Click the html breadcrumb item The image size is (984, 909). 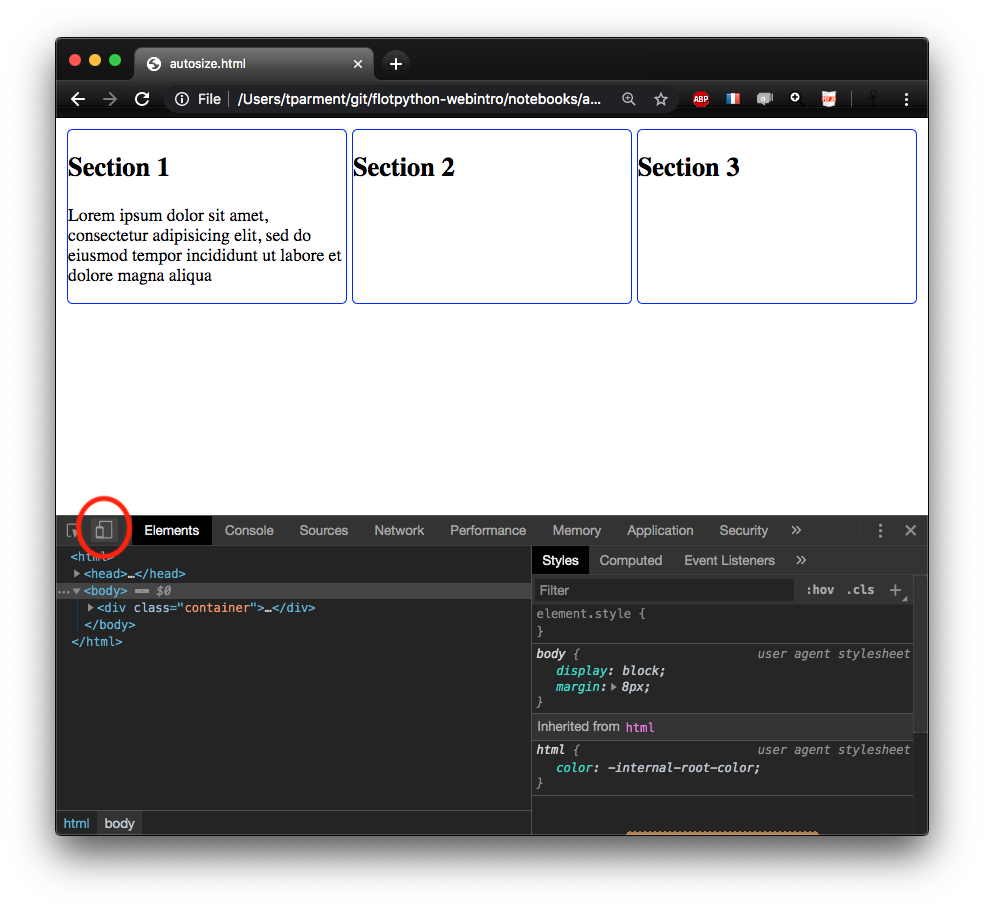coord(76,823)
